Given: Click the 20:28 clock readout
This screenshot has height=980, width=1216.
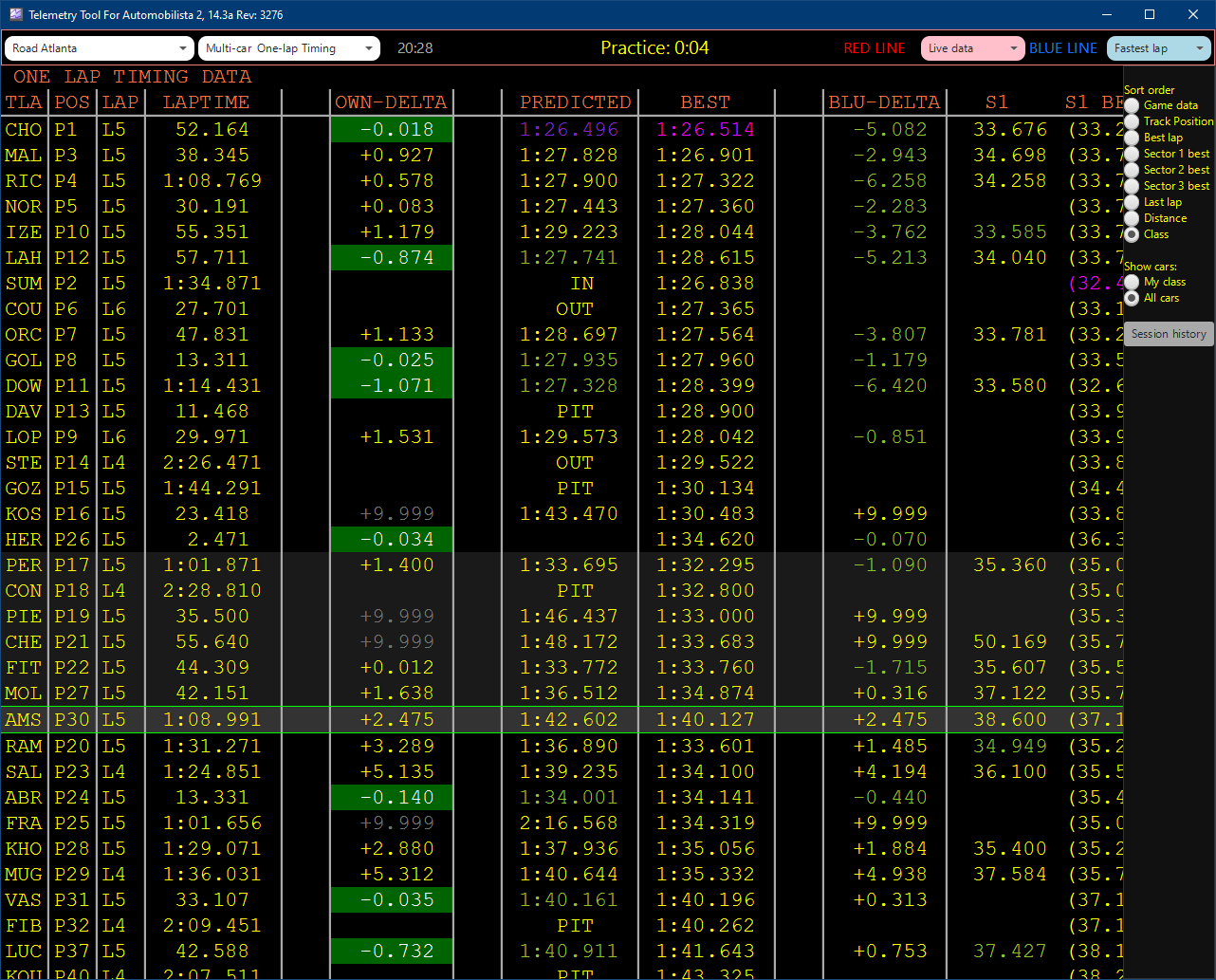Looking at the screenshot, I should click(x=415, y=48).
